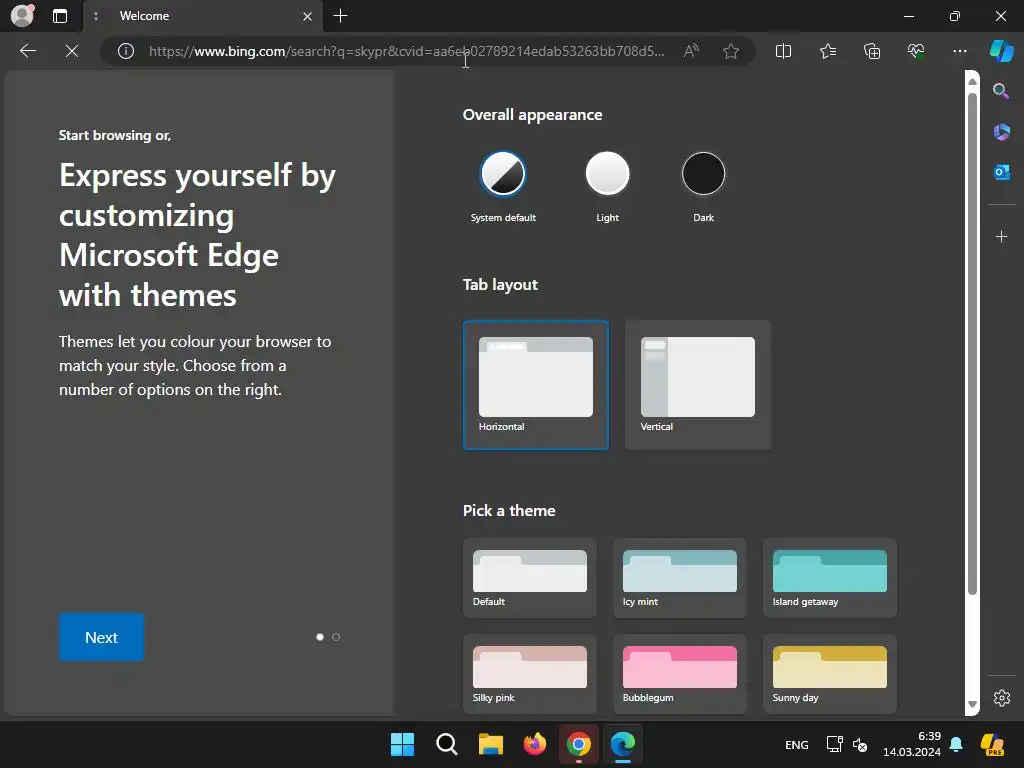
Task: Open the browser profile avatar
Action: click(23, 15)
